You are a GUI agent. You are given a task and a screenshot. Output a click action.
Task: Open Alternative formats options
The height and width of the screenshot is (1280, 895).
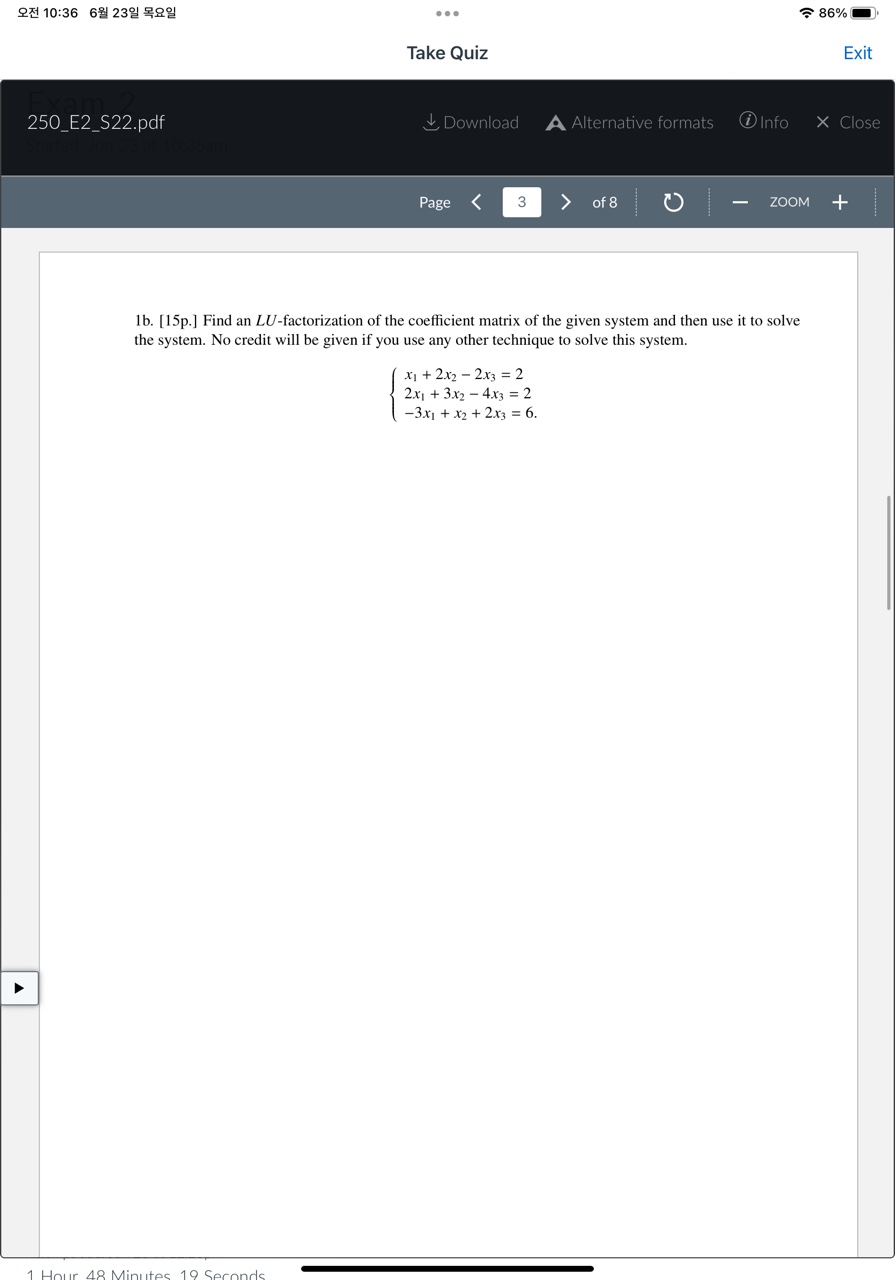coord(630,122)
